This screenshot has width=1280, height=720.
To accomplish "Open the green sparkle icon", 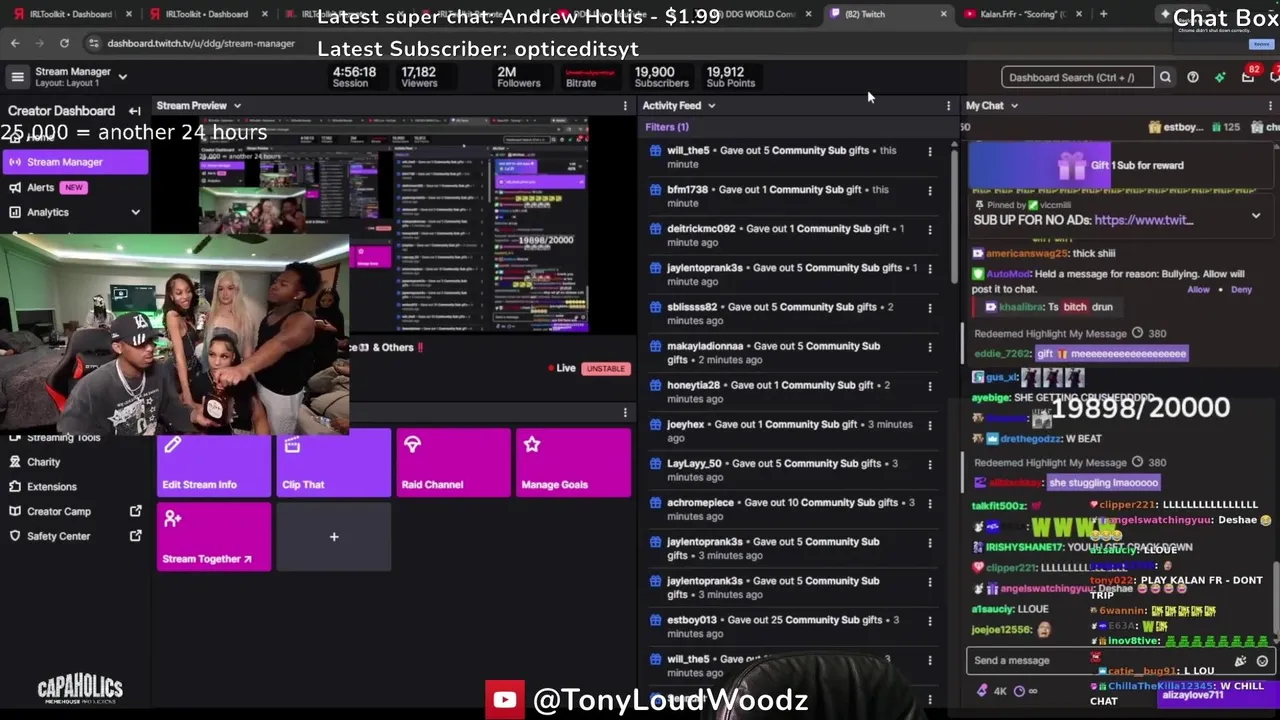I will click(x=1220, y=77).
